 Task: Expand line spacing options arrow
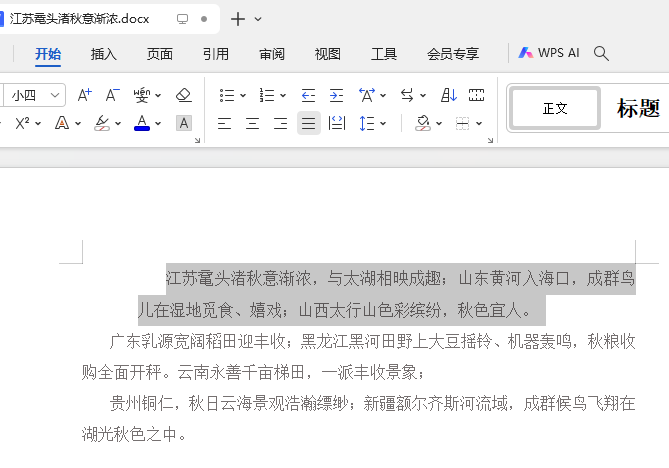click(383, 124)
